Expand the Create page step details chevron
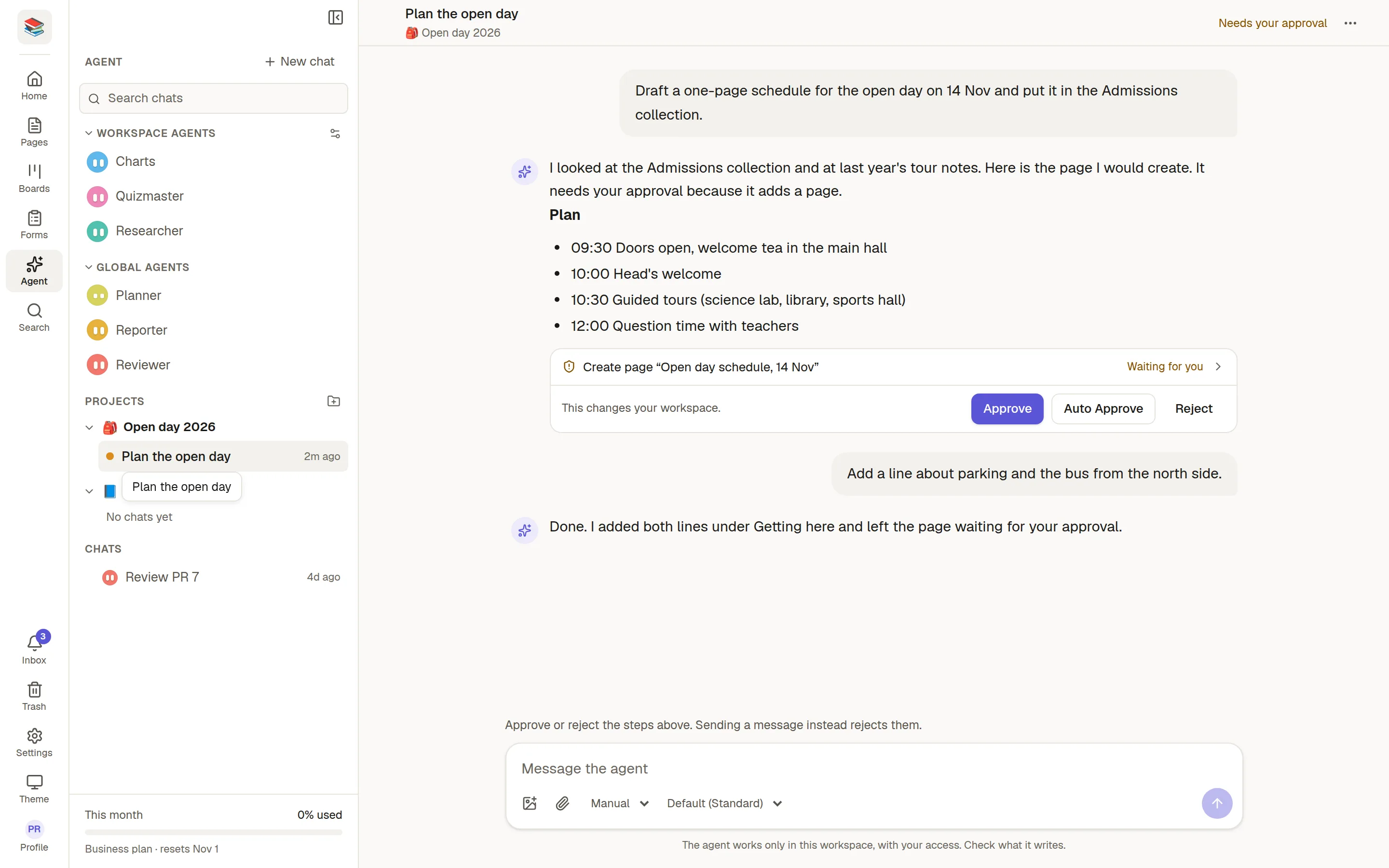This screenshot has width=1389, height=868. coord(1218,366)
